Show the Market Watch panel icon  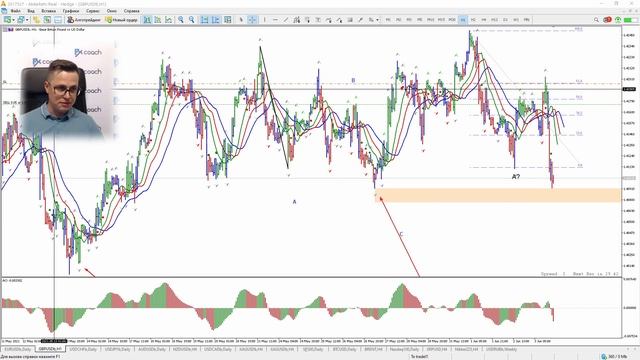(x=37, y=20)
